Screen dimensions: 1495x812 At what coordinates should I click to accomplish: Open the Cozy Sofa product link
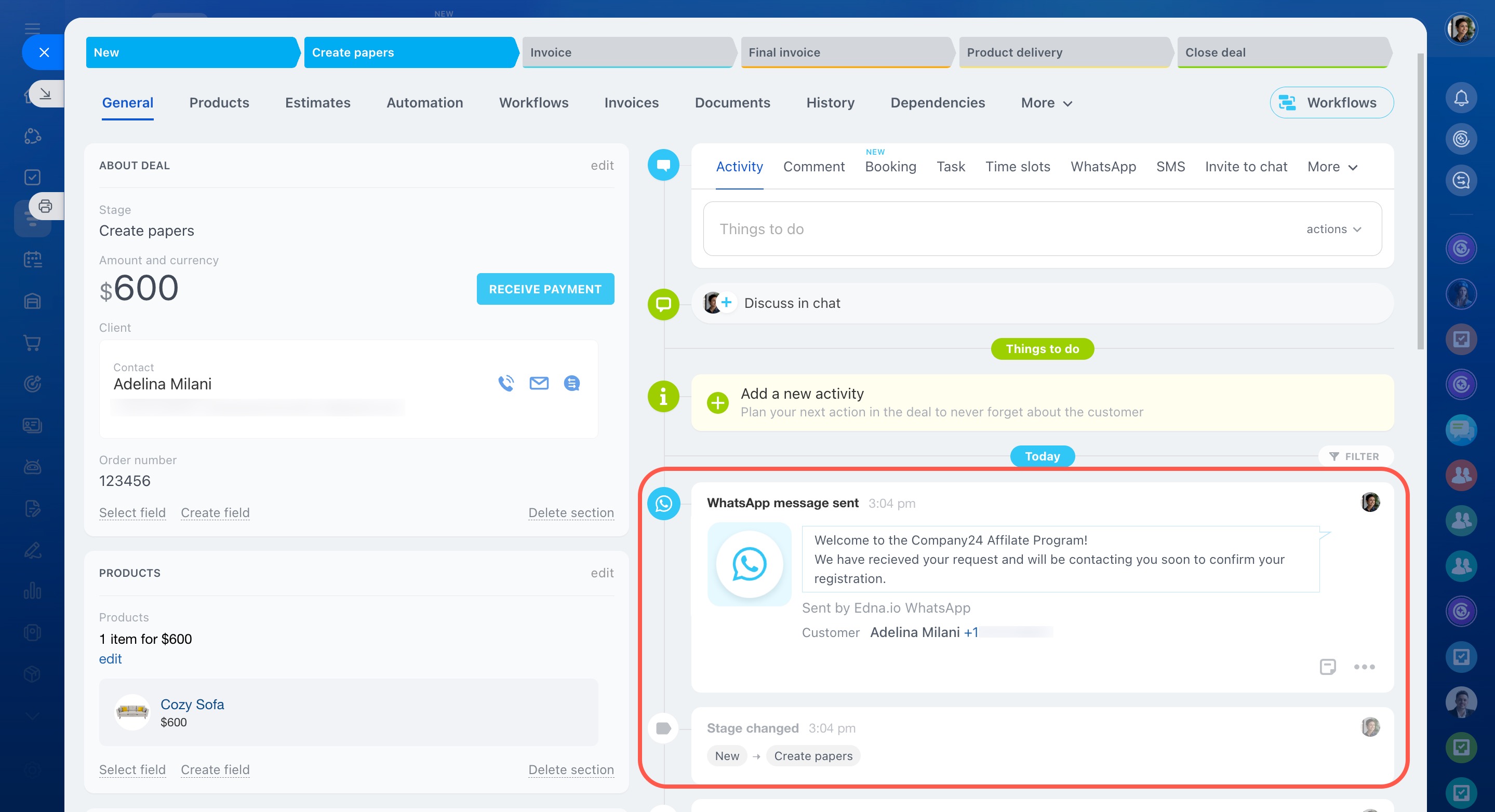point(192,704)
